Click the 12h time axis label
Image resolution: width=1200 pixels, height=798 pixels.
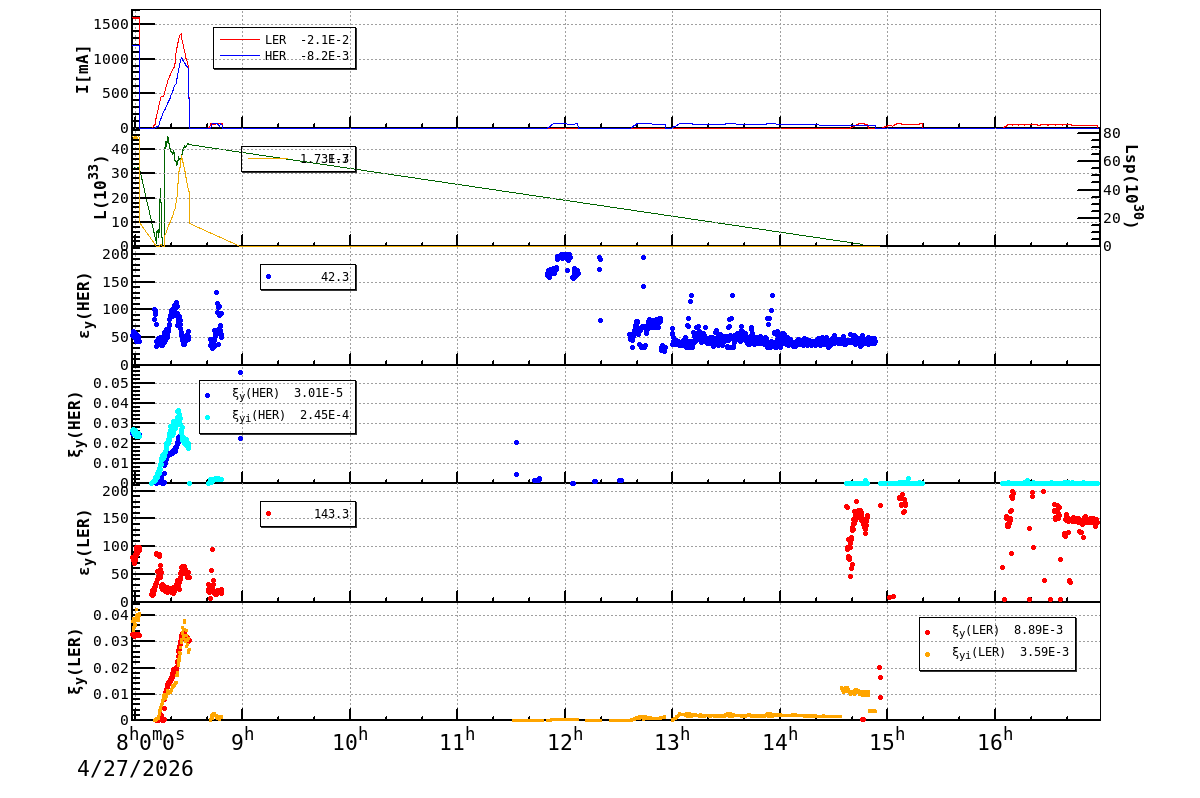[x=565, y=743]
